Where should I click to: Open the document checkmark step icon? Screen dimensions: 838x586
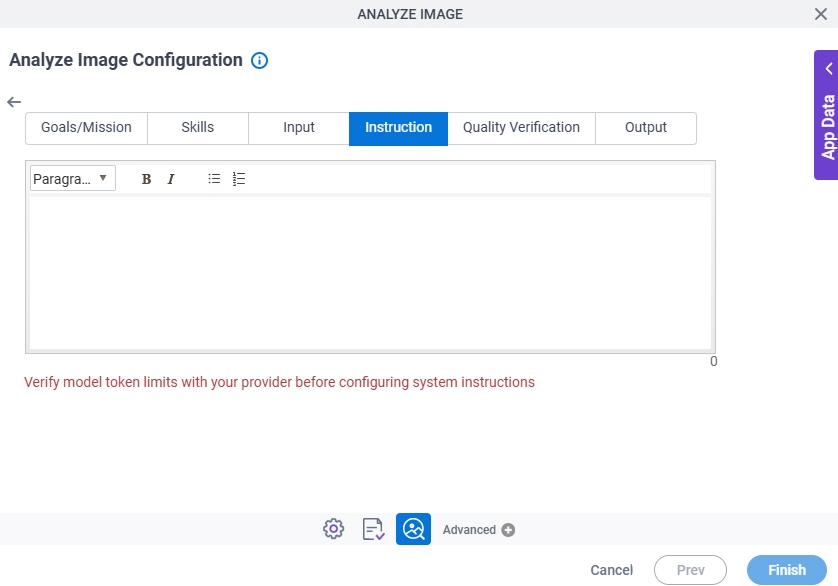pos(373,529)
